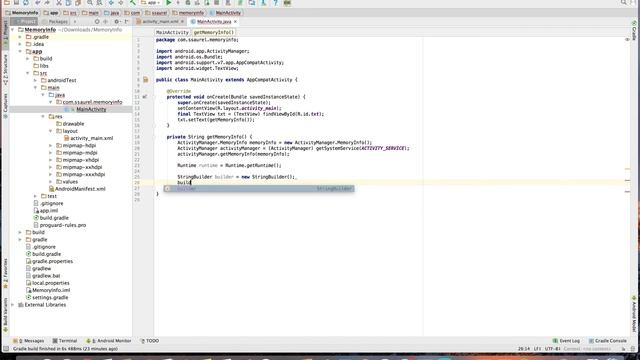Expand the androidTest folder

(x=36, y=80)
